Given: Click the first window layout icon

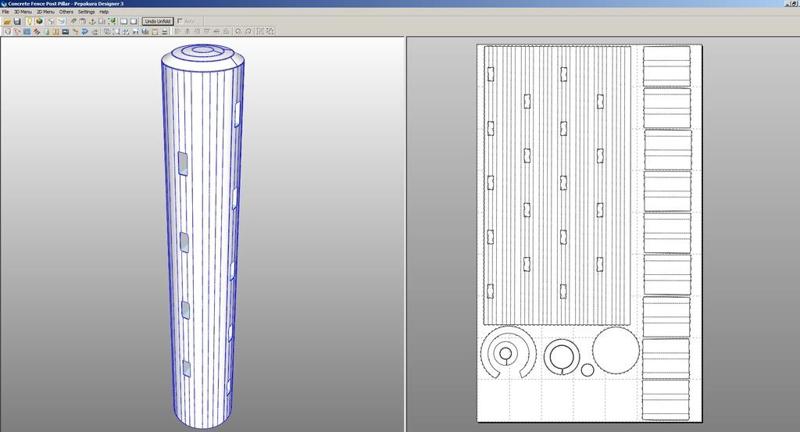Looking at the screenshot, I should [123, 21].
